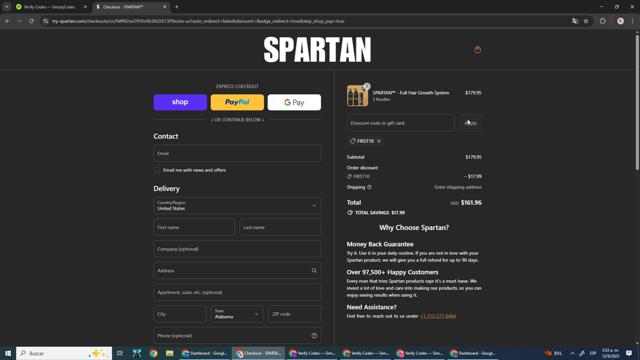Open the State dropdown showing Alabama
The width and height of the screenshot is (640, 360).
point(237,314)
